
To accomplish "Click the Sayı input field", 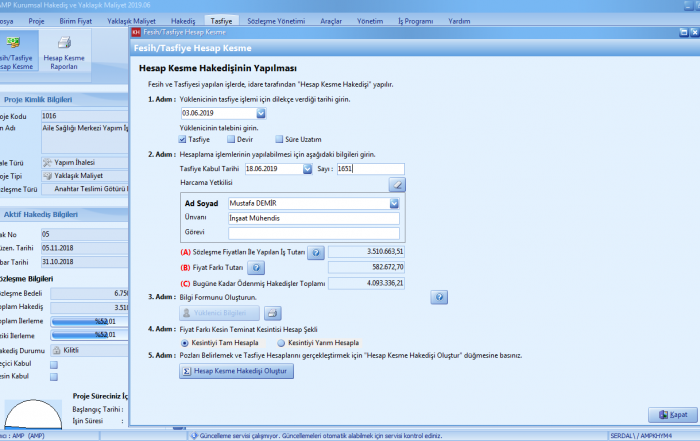I will click(370, 169).
